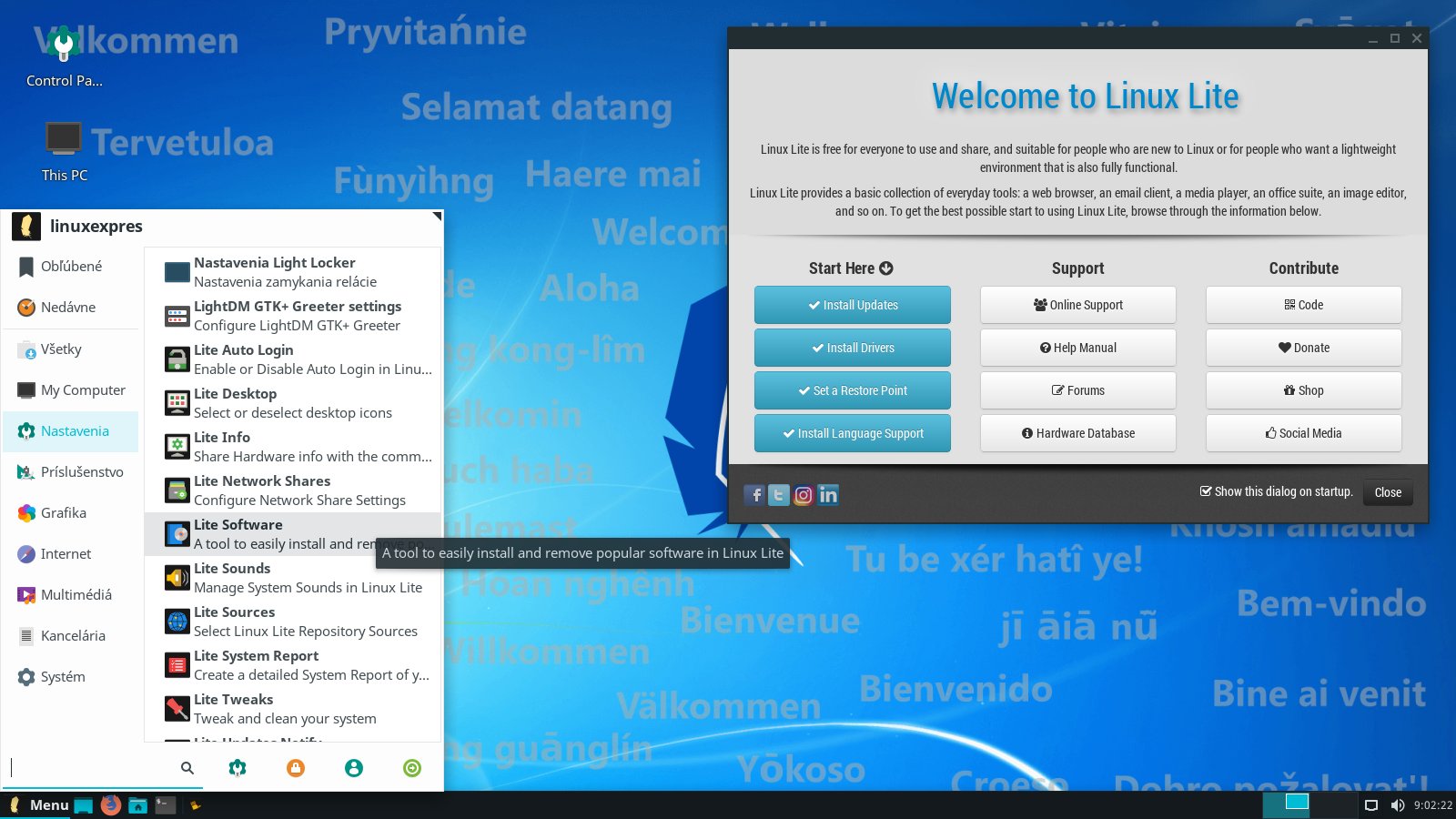Select the Príslušenstvo category
The width and height of the screenshot is (1456, 819).
71,472
